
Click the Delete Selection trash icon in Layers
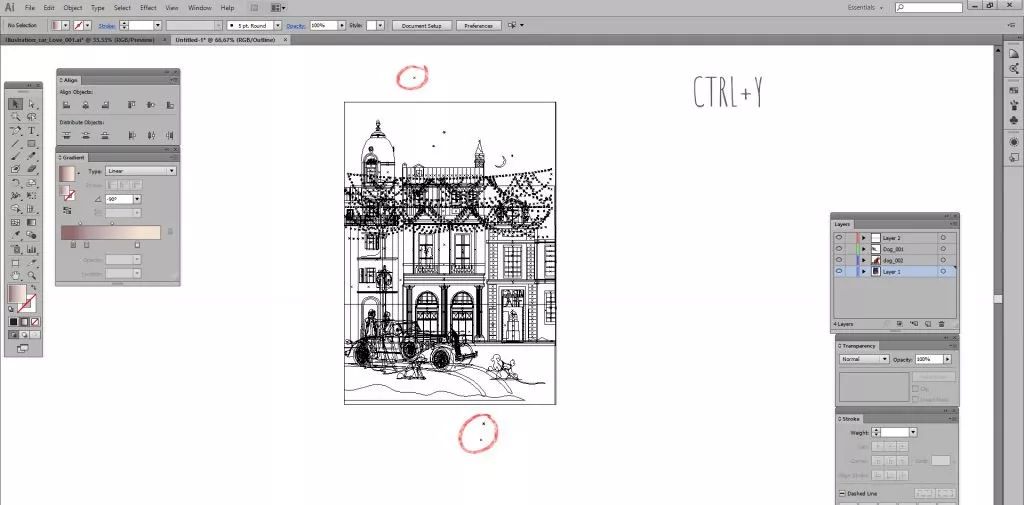click(x=941, y=324)
